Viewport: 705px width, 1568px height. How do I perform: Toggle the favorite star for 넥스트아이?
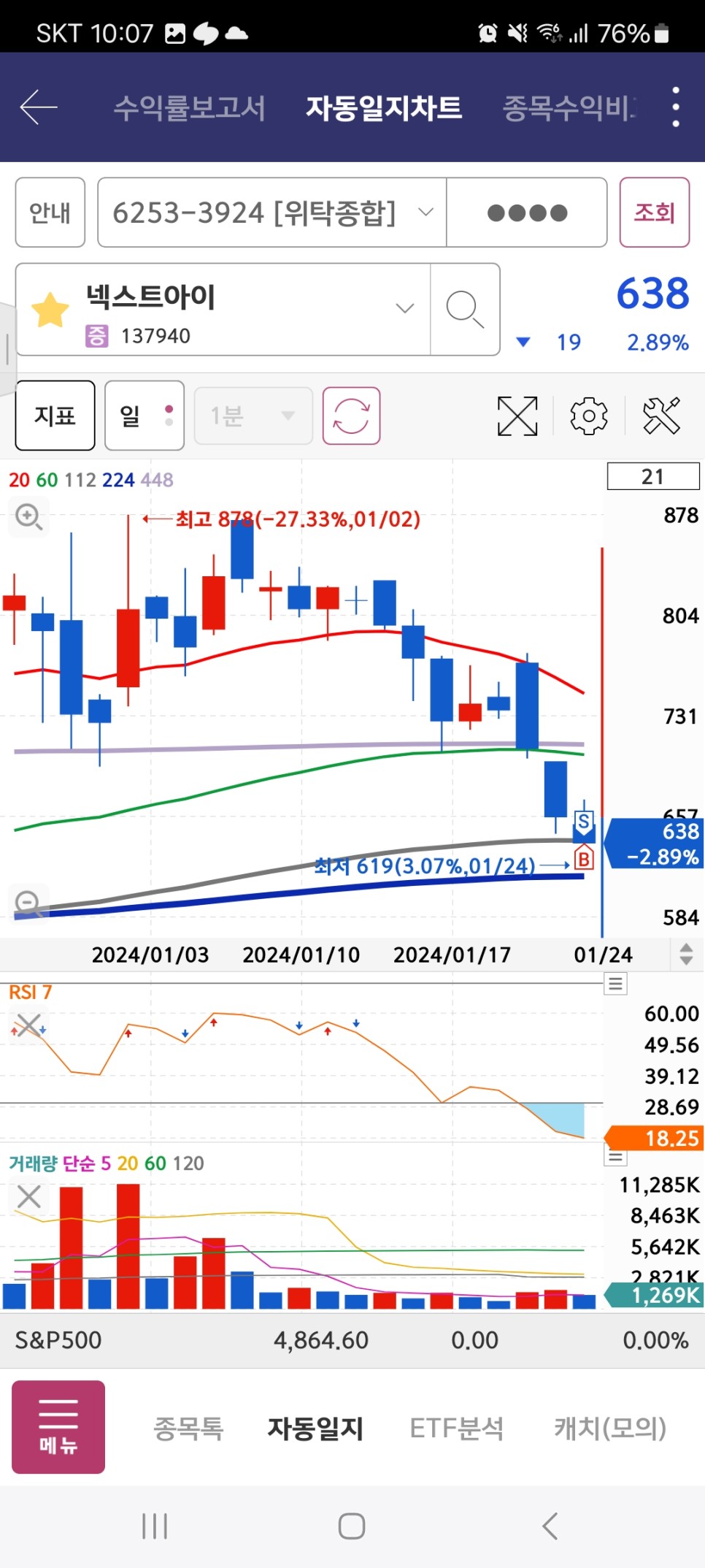click(x=50, y=310)
